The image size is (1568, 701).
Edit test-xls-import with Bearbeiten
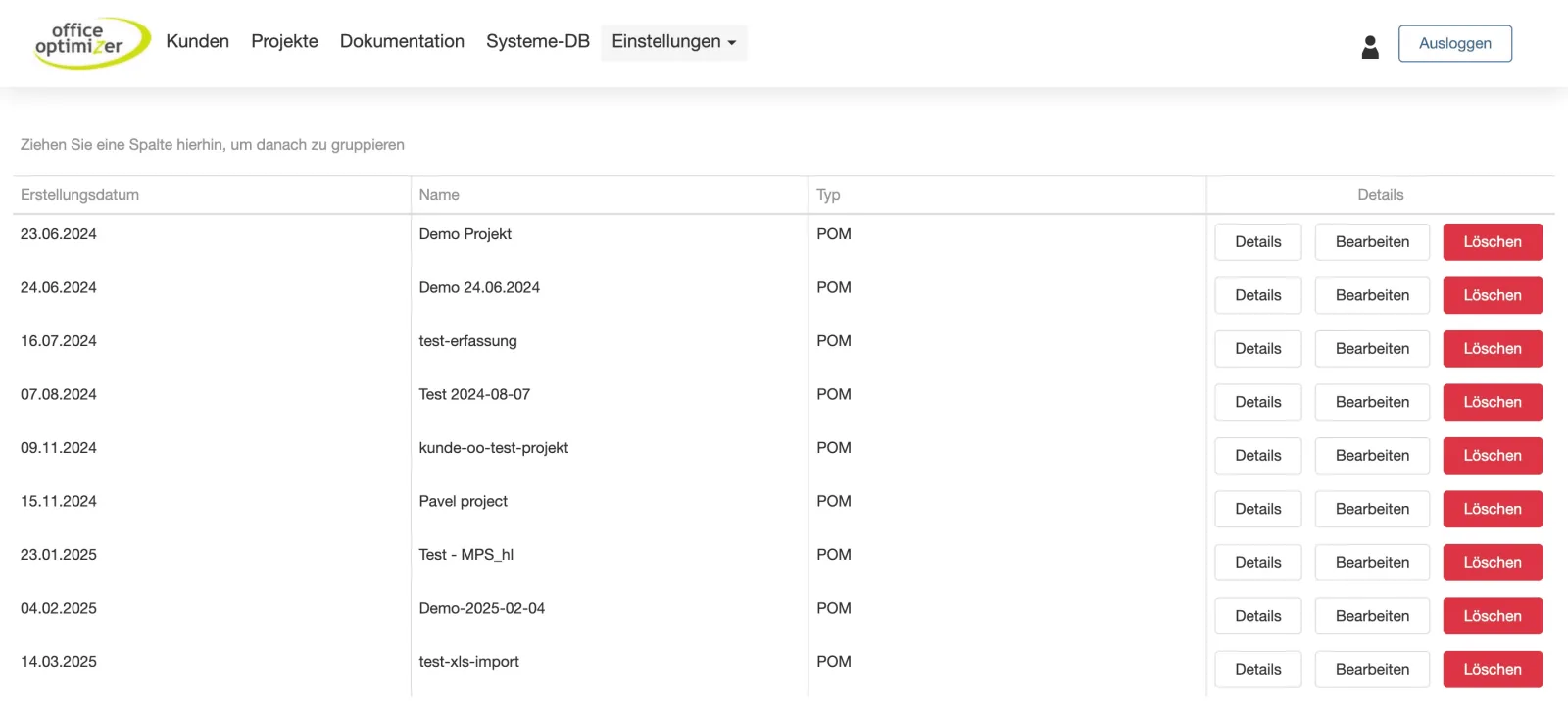(1372, 670)
